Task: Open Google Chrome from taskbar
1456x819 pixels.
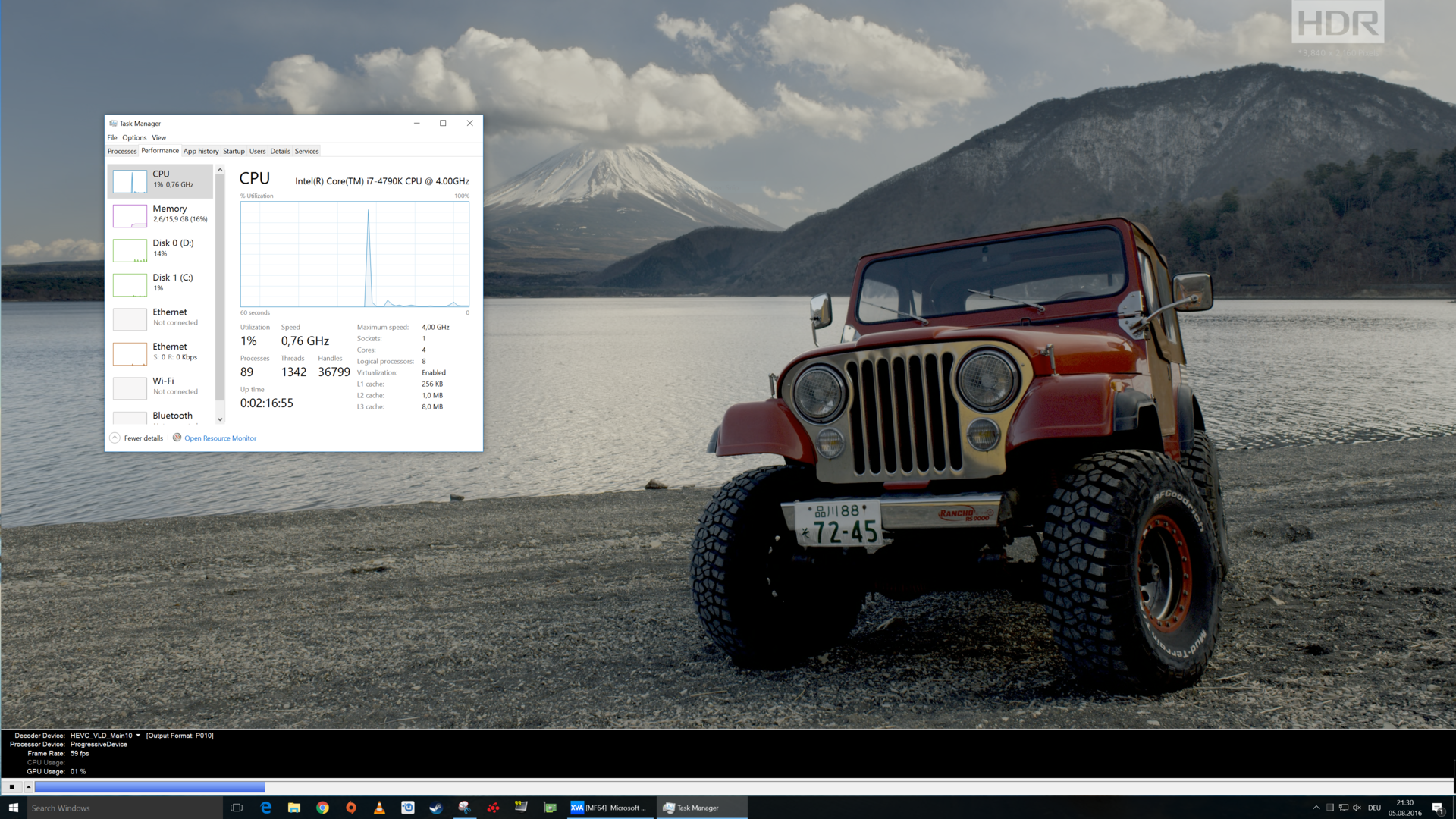Action: click(x=322, y=808)
